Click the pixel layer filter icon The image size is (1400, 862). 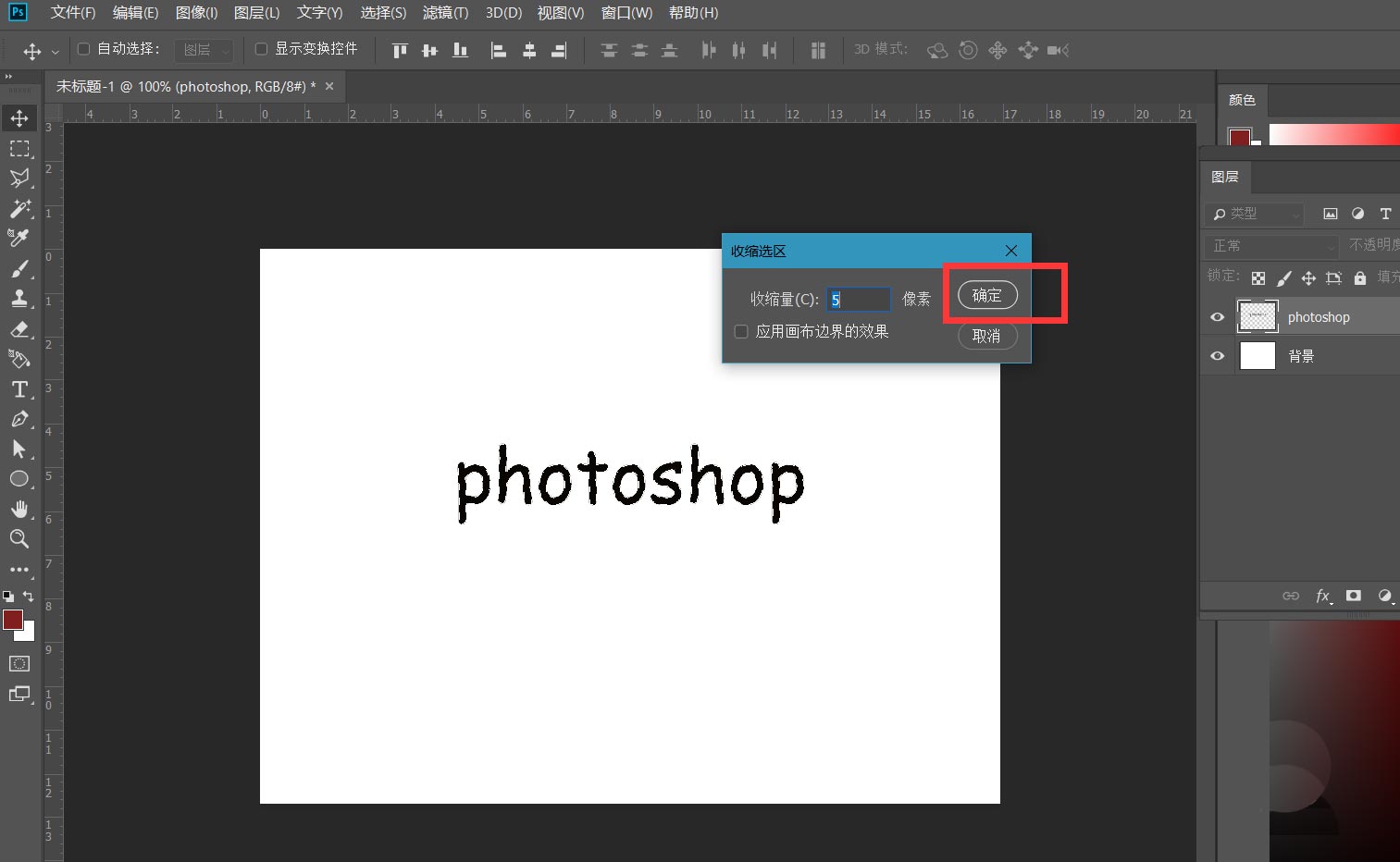pos(1330,214)
